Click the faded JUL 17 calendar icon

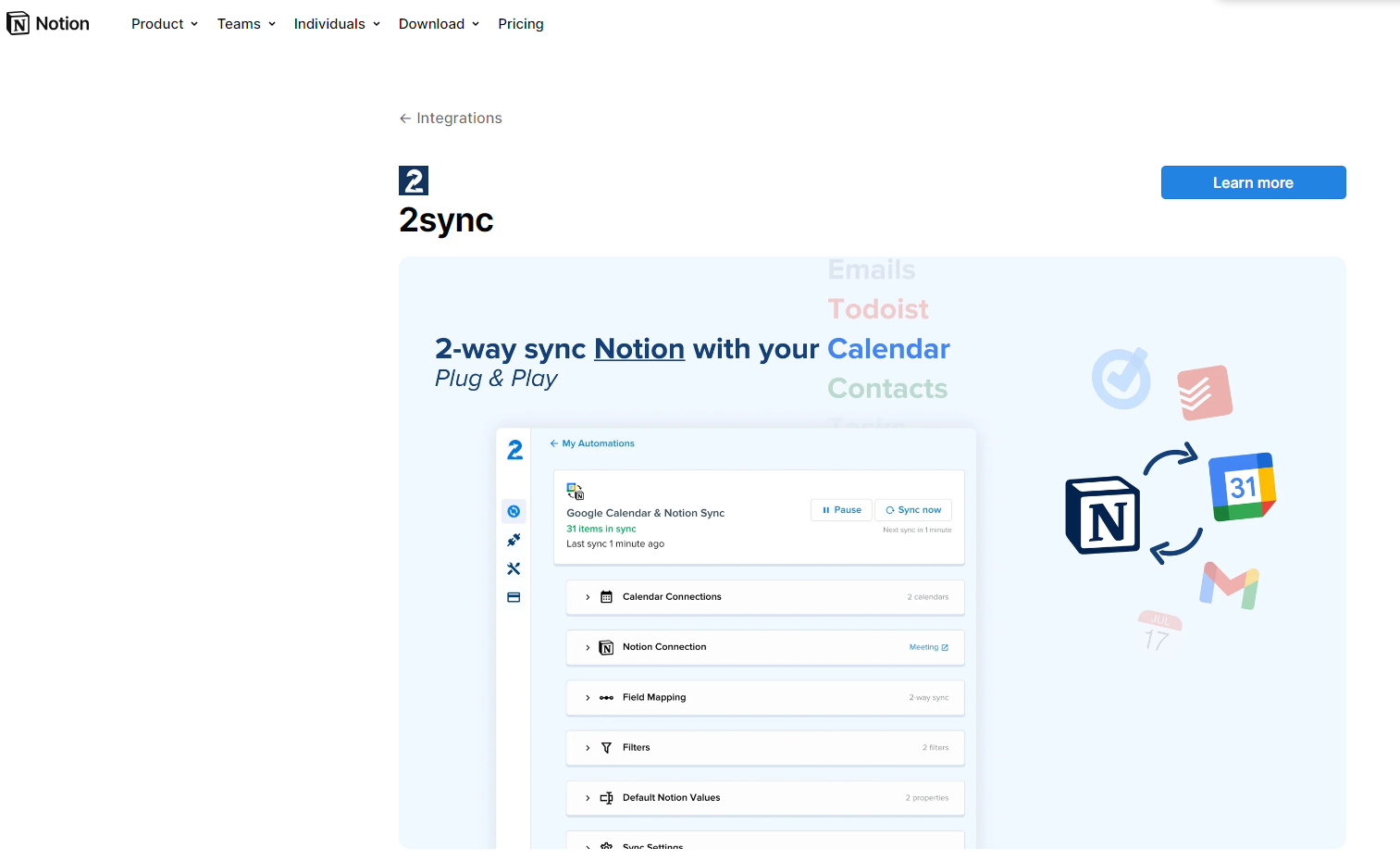click(1158, 630)
